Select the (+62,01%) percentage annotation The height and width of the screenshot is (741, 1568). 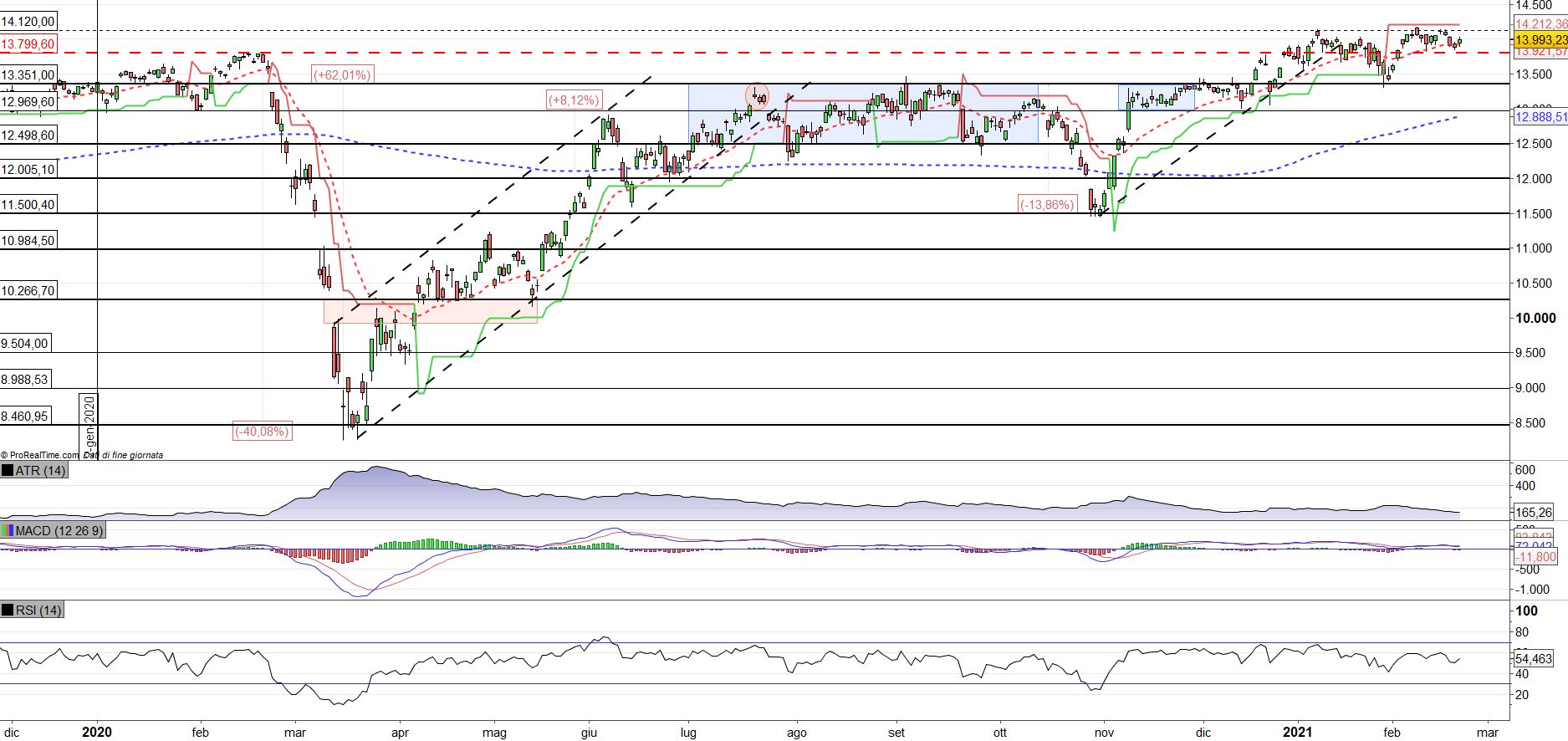pos(342,74)
